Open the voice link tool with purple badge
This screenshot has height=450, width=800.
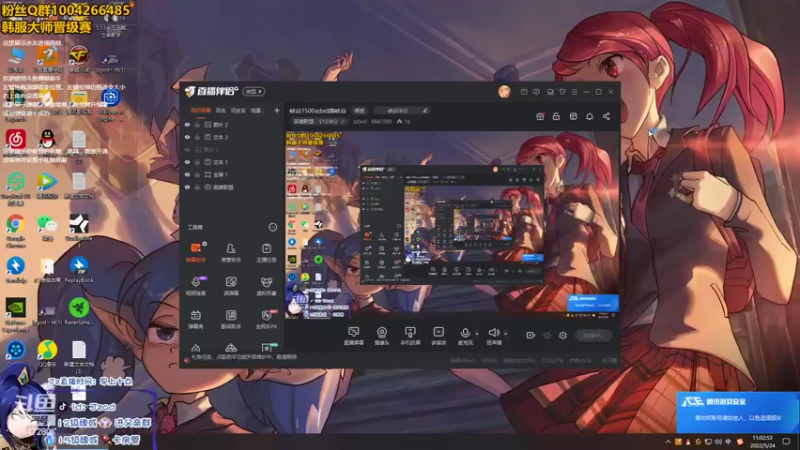click(196, 285)
